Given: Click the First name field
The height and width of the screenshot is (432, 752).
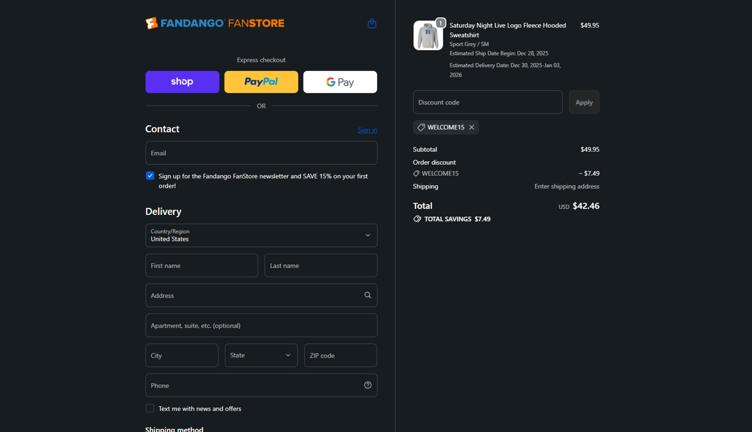Looking at the screenshot, I should tap(201, 265).
